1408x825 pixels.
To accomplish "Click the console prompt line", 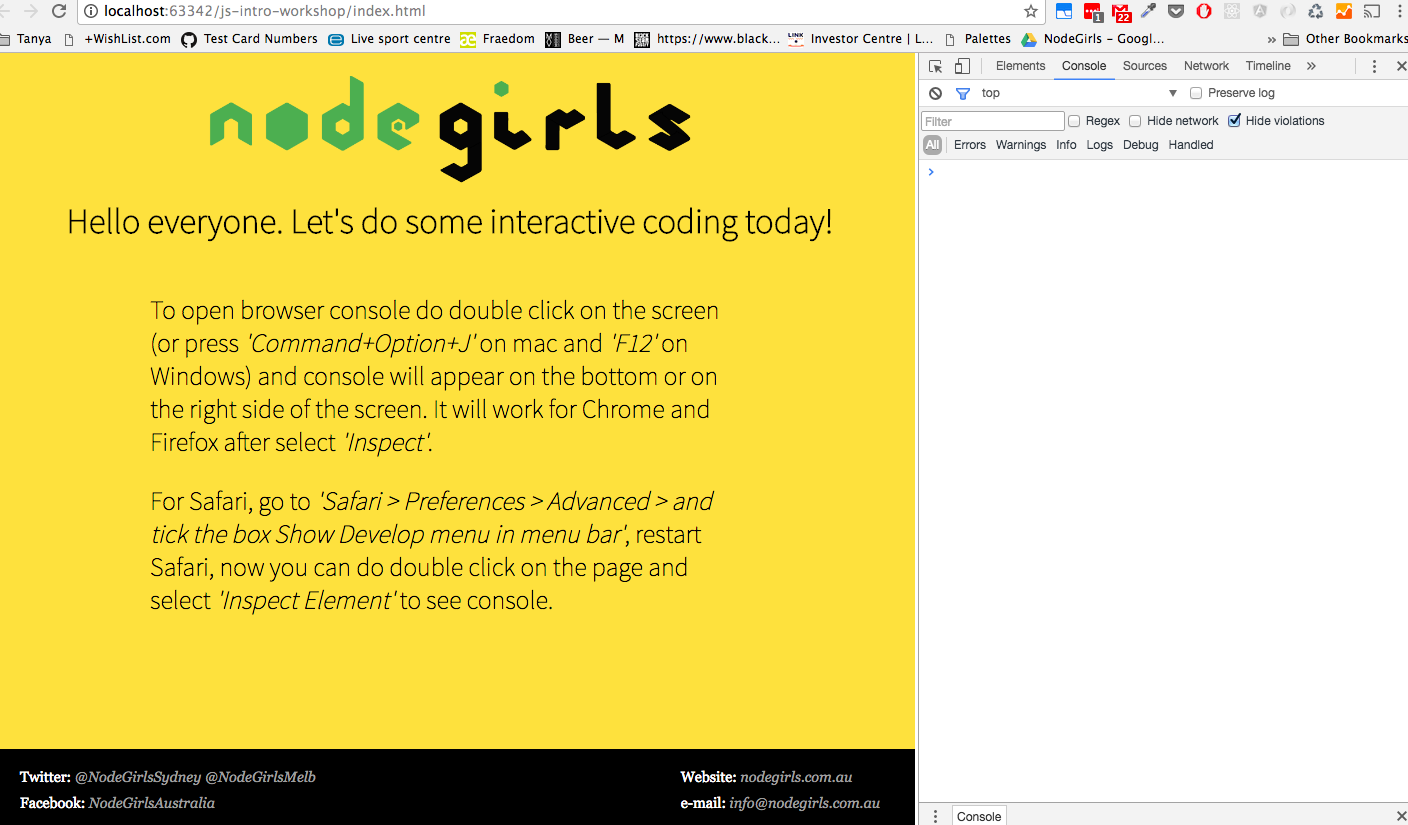I will pyautogui.click(x=1163, y=172).
